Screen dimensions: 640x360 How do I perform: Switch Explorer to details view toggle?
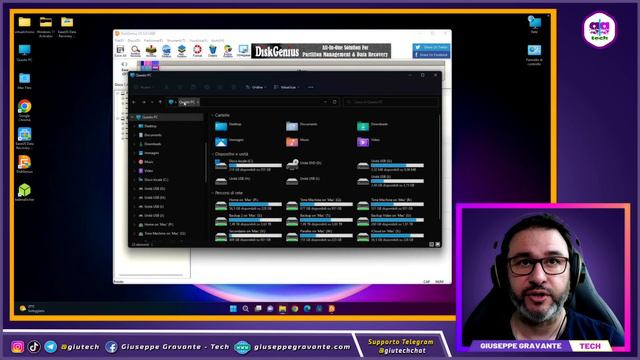coord(431,244)
